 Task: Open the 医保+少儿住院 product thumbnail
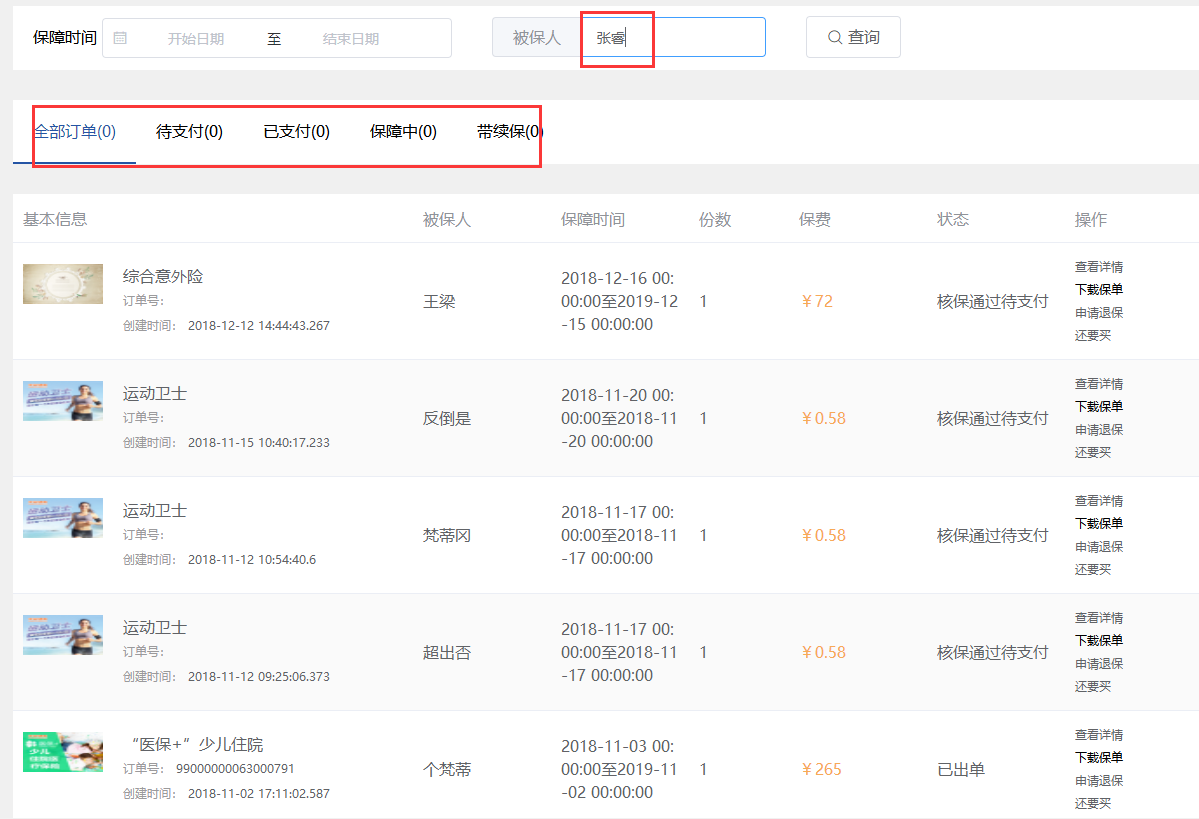(x=63, y=752)
